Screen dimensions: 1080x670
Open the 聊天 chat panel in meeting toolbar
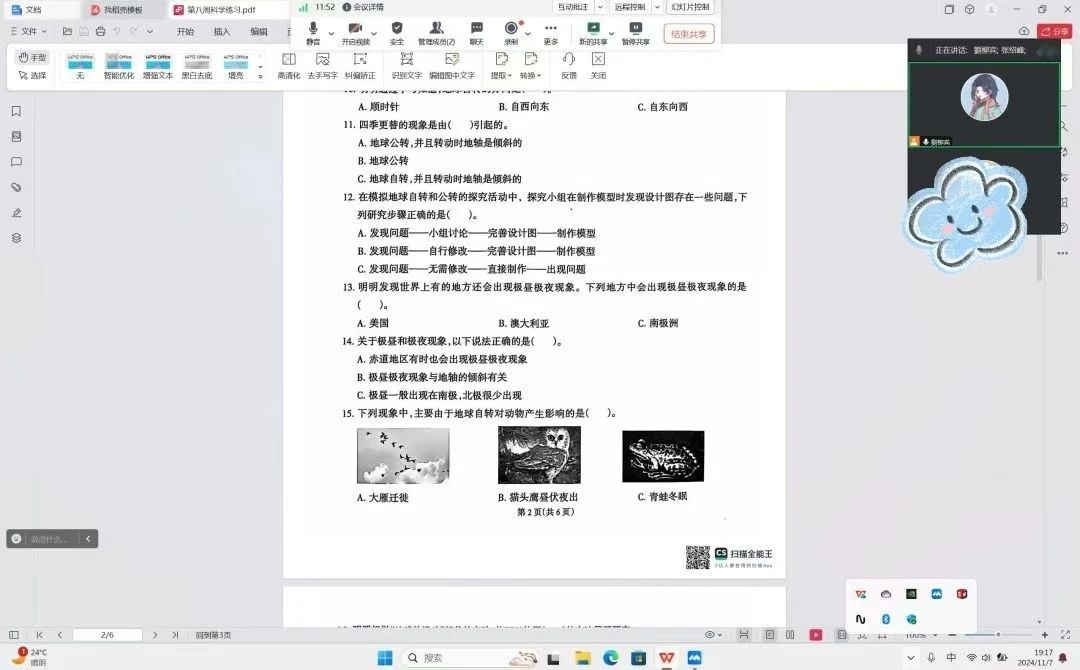[476, 33]
